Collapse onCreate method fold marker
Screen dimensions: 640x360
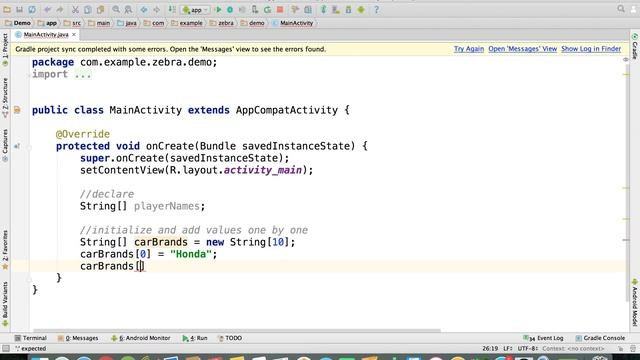click(29, 148)
